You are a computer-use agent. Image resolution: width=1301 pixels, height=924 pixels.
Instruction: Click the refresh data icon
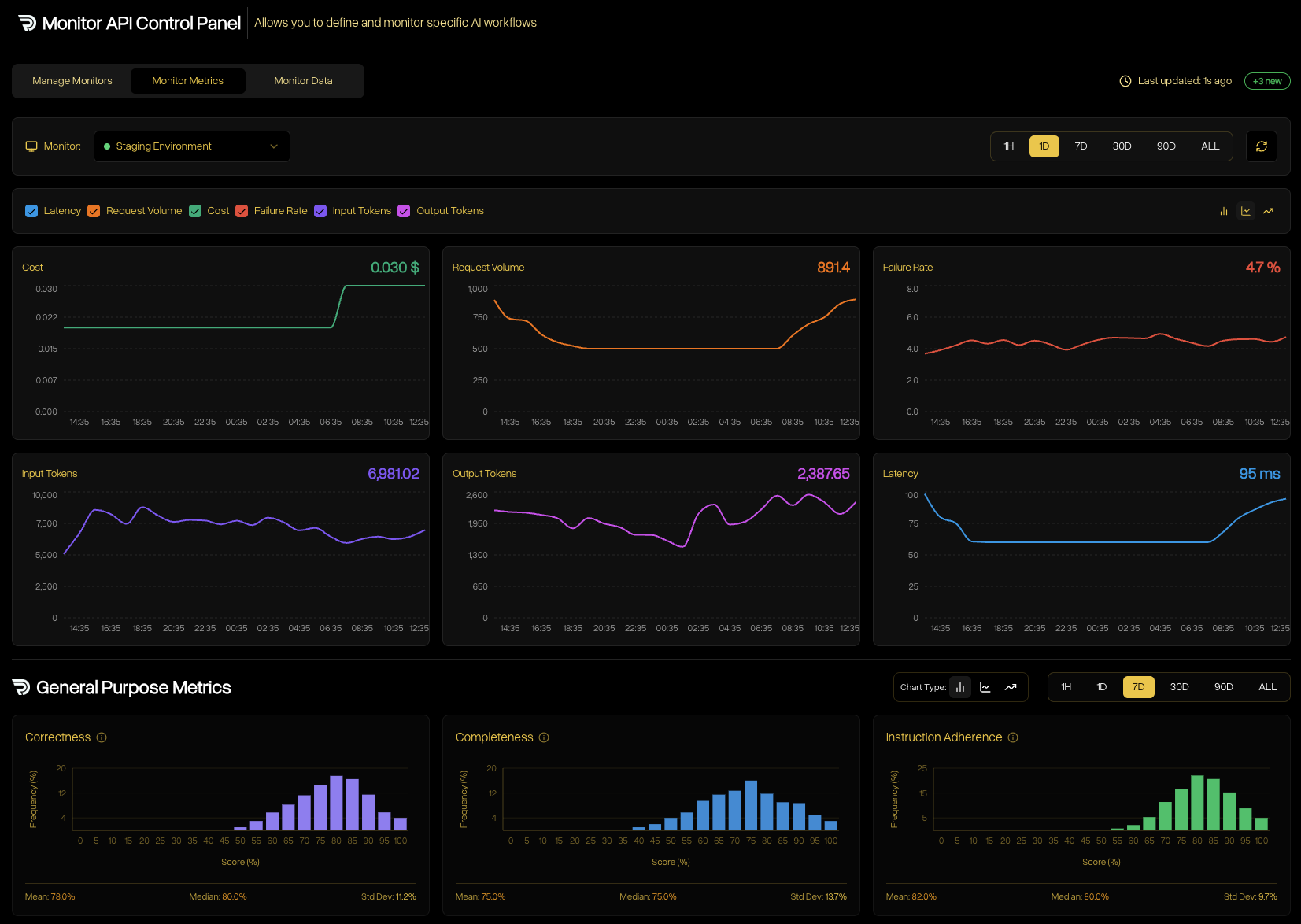(1262, 146)
